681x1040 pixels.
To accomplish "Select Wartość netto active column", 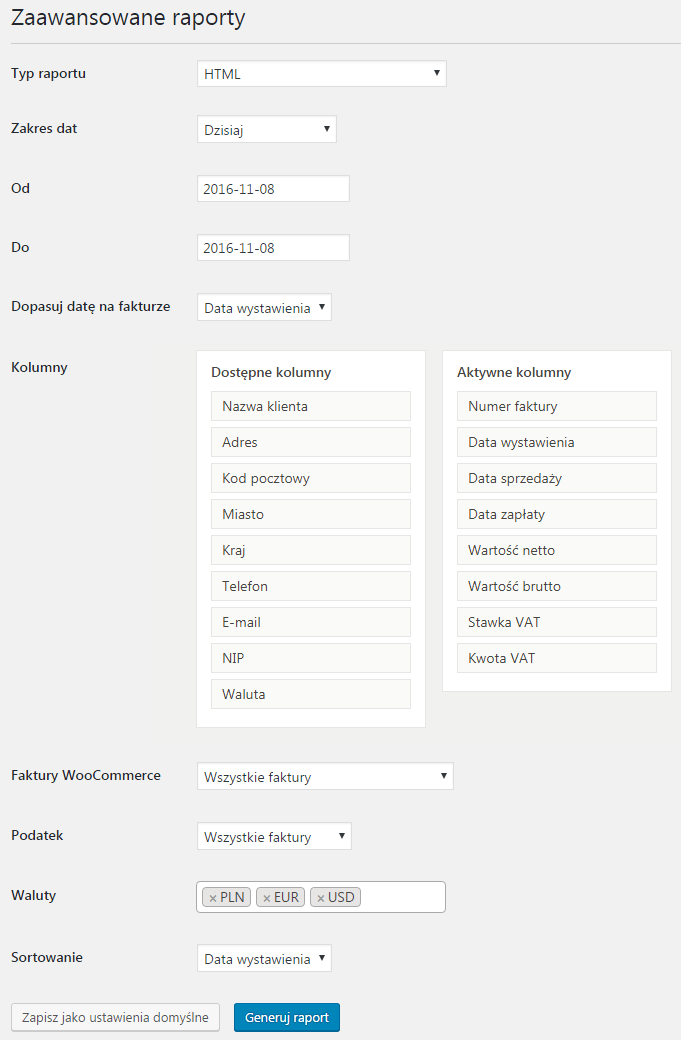I will pyautogui.click(x=557, y=551).
